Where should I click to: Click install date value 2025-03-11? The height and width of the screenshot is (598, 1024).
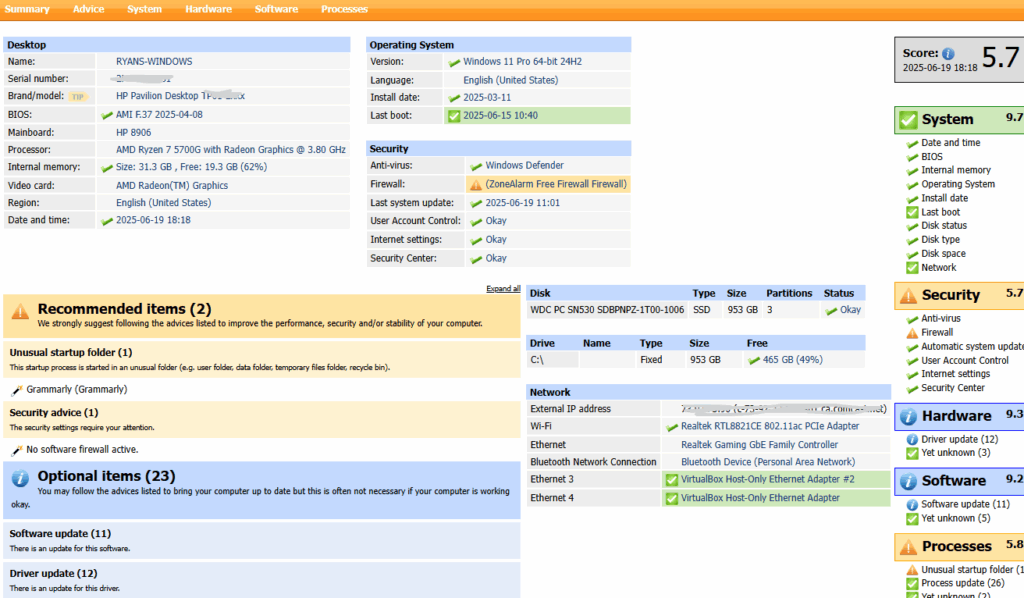pyautogui.click(x=487, y=98)
